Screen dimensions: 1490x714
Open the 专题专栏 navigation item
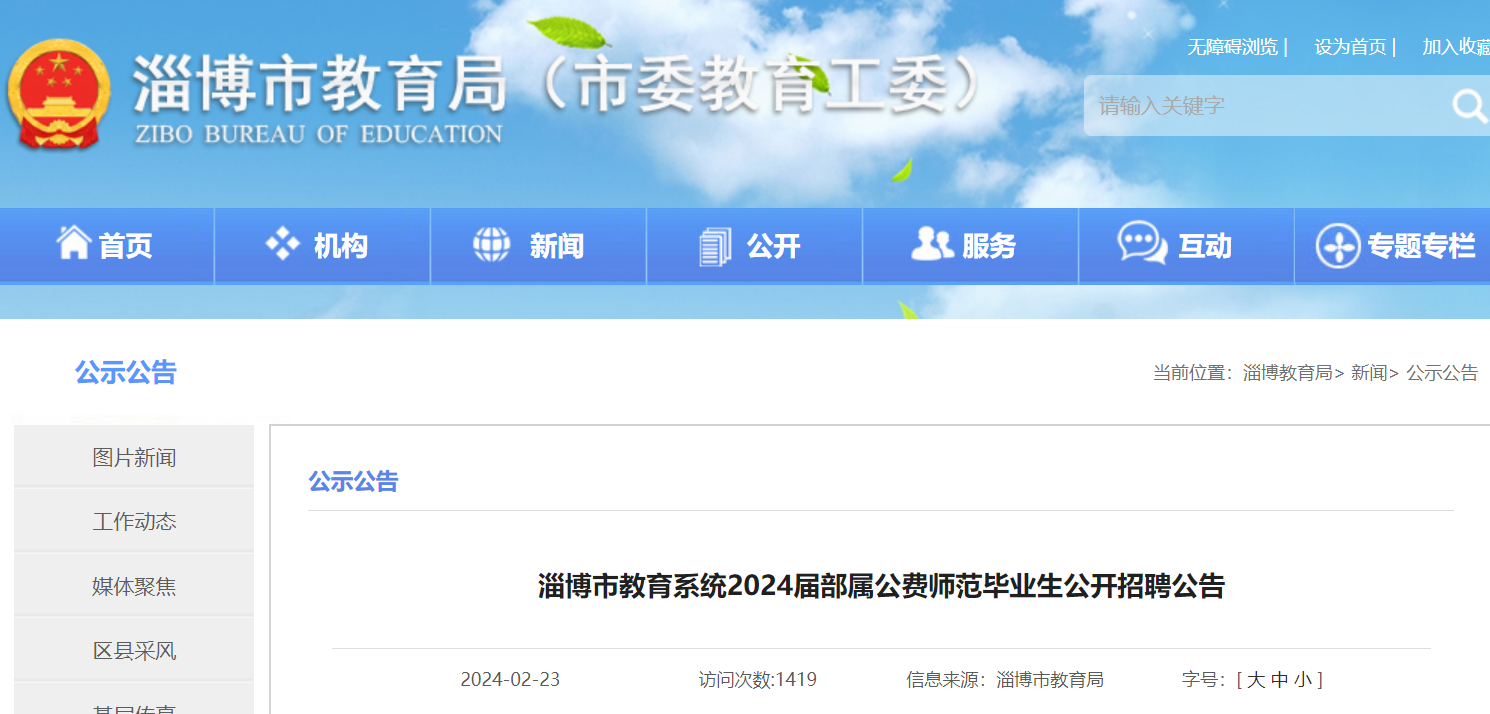pyautogui.click(x=1393, y=246)
